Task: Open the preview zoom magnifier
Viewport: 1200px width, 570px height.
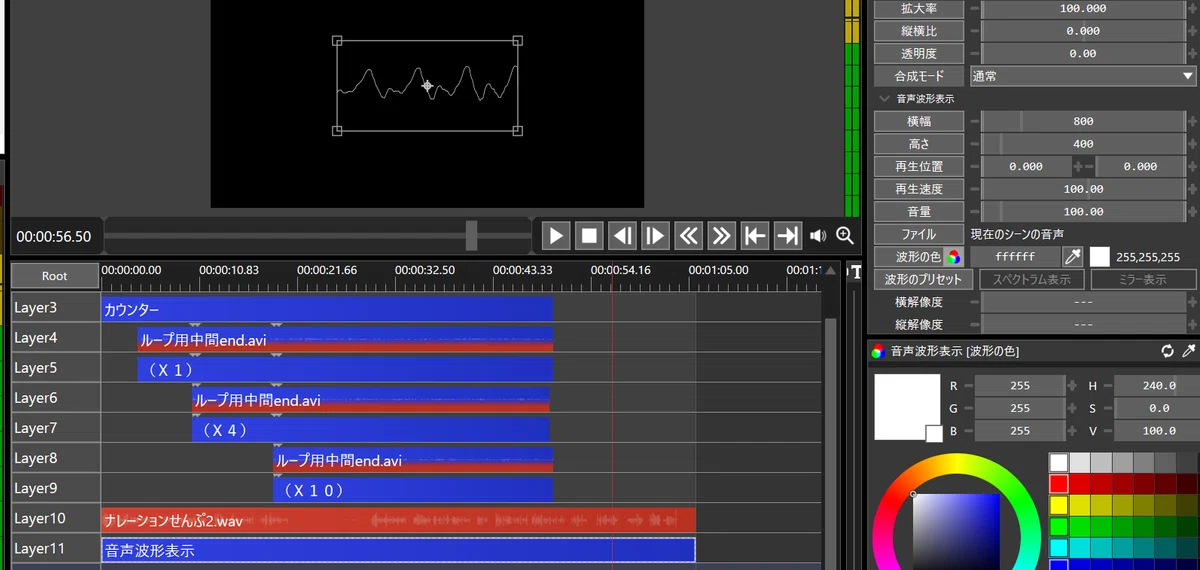Action: tap(845, 236)
